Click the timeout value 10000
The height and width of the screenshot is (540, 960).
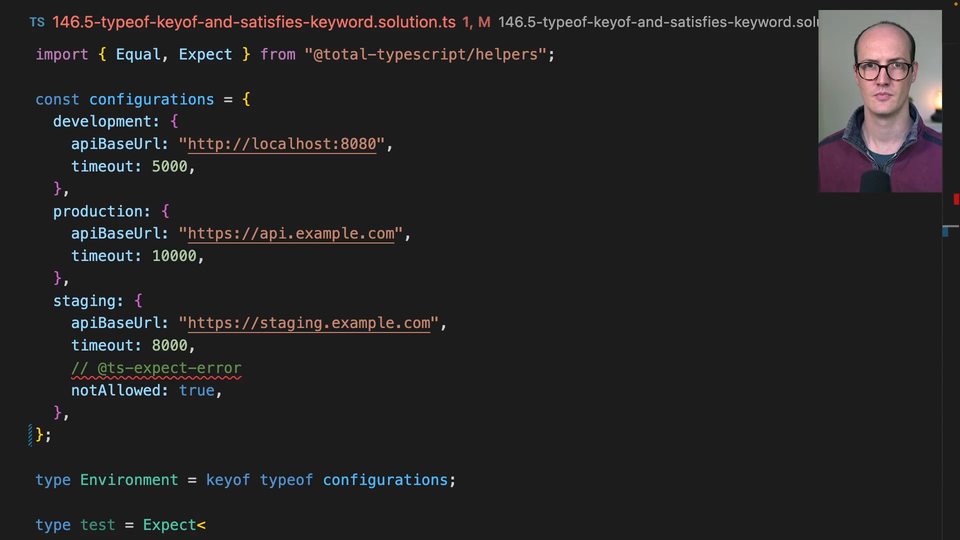pos(174,256)
